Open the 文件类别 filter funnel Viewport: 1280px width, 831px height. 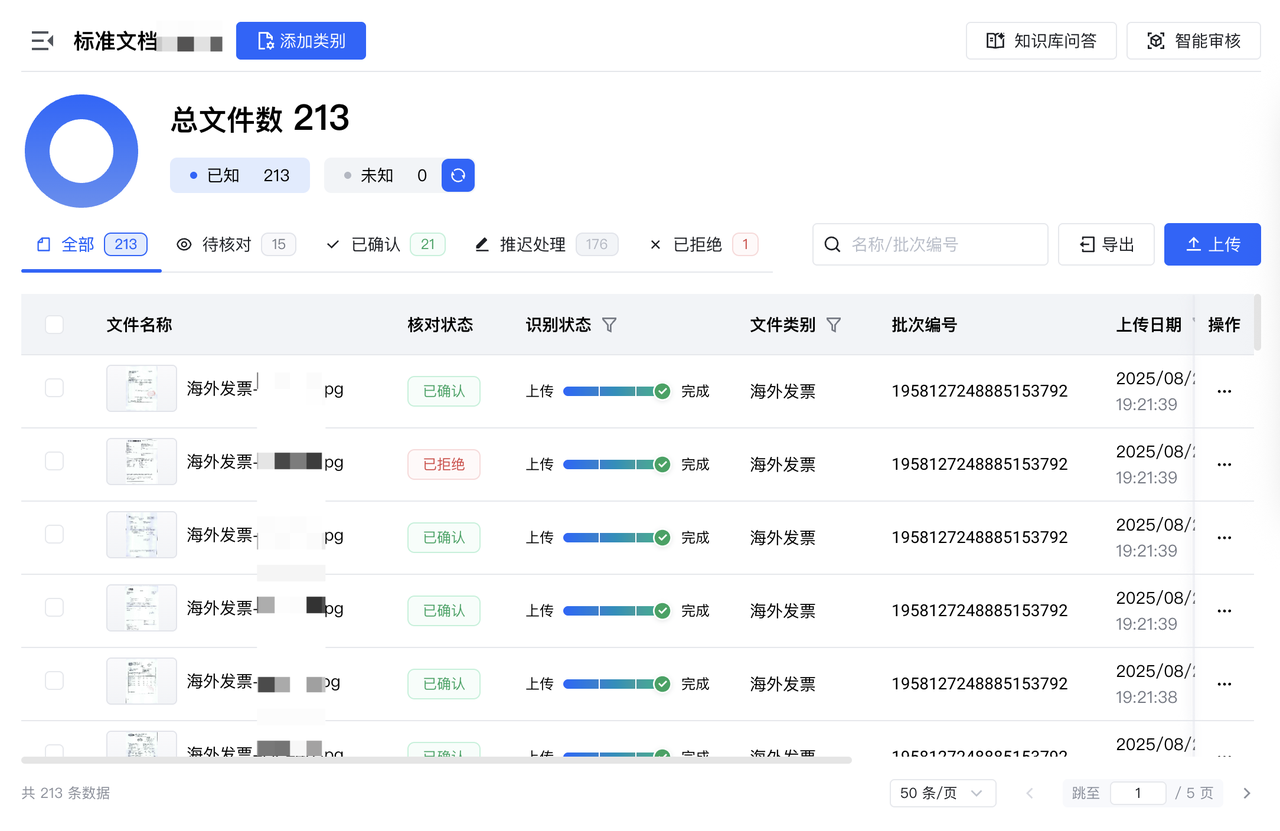pos(833,325)
